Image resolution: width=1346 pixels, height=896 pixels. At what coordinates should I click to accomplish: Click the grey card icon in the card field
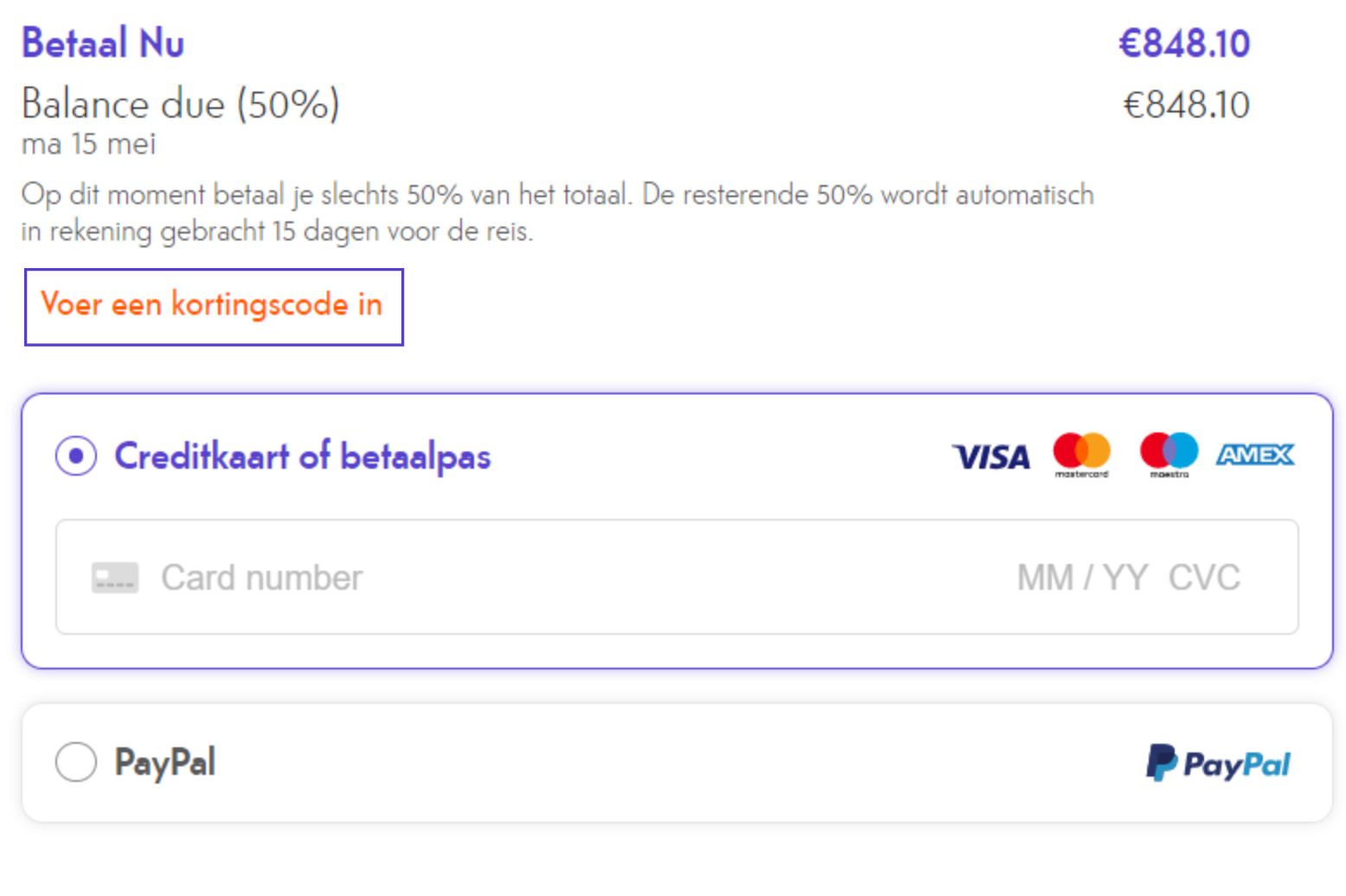coord(115,578)
